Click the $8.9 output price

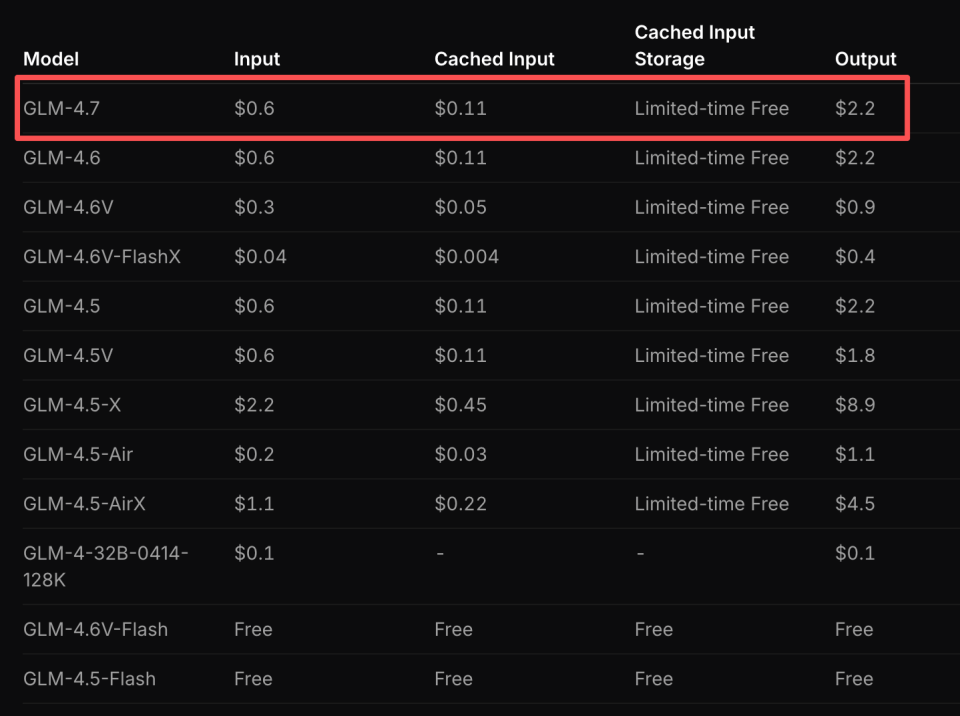[855, 405]
